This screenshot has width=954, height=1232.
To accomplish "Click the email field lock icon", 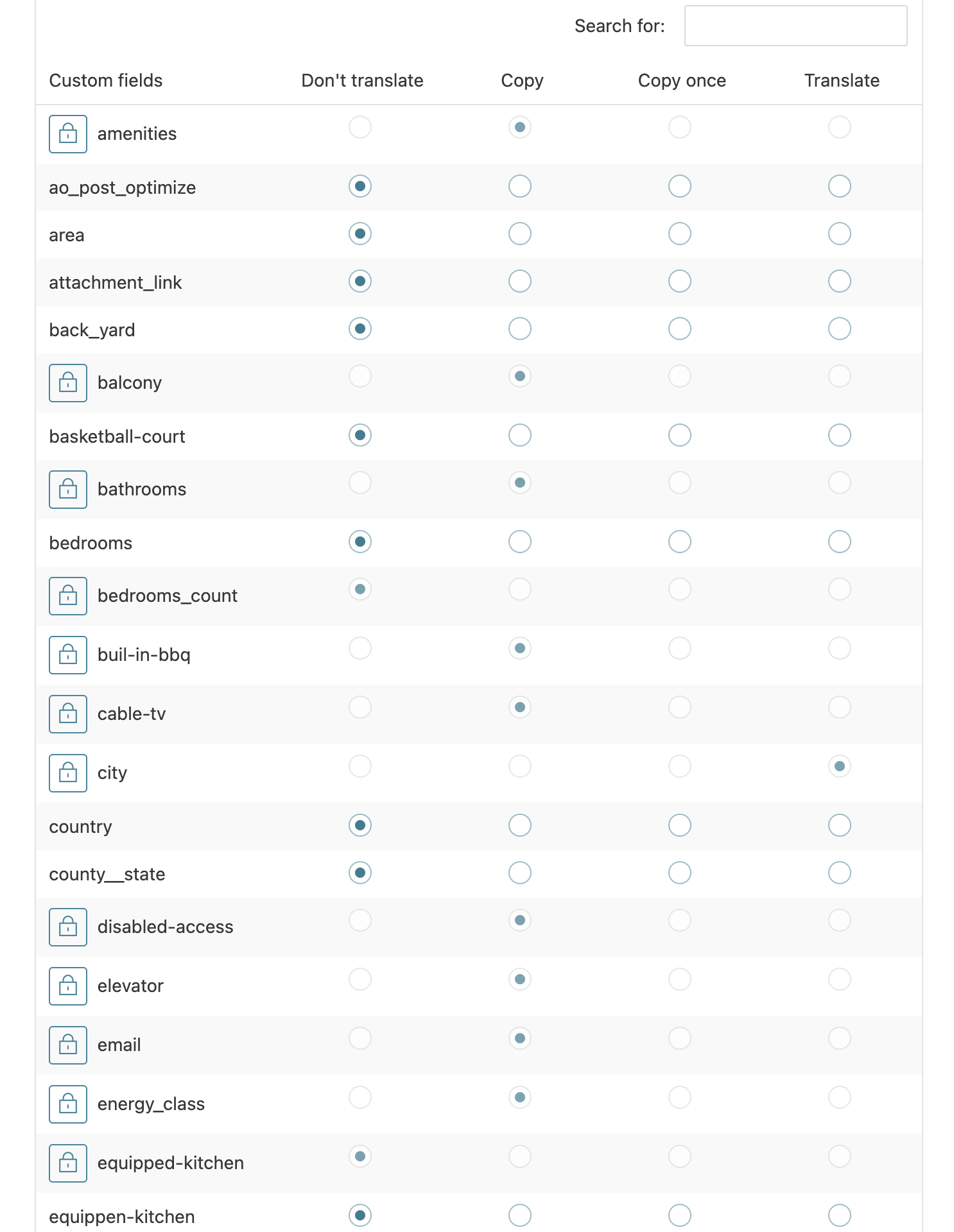I will tap(68, 1045).
